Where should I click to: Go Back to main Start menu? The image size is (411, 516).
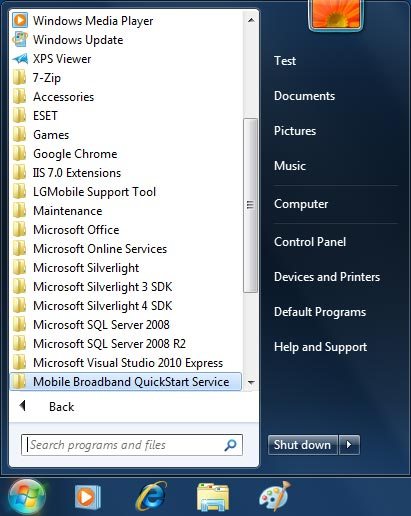pyautogui.click(x=61, y=406)
